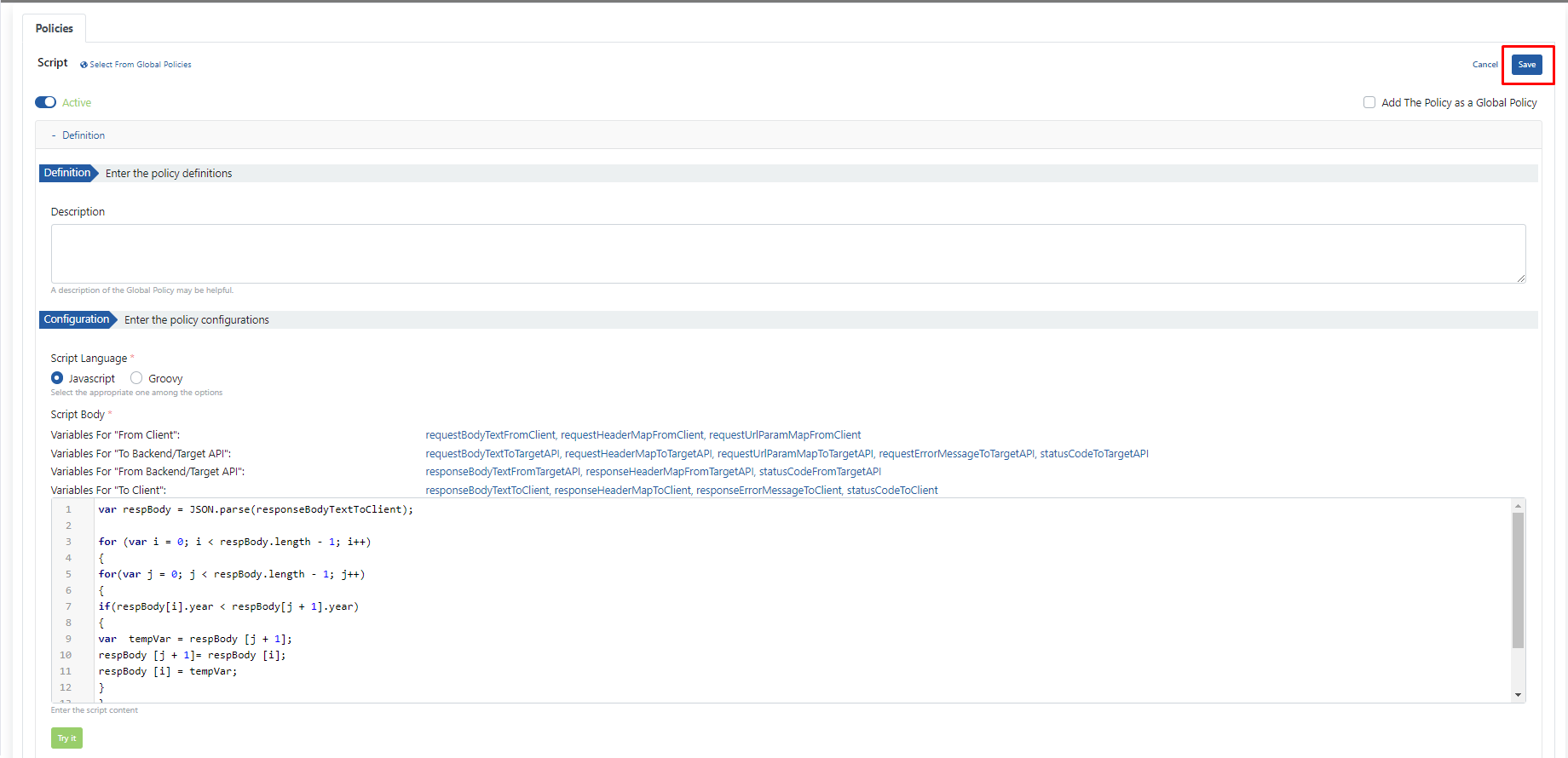Click the statusCodeToClient variable link
1568x758 pixels.
pos(892,491)
